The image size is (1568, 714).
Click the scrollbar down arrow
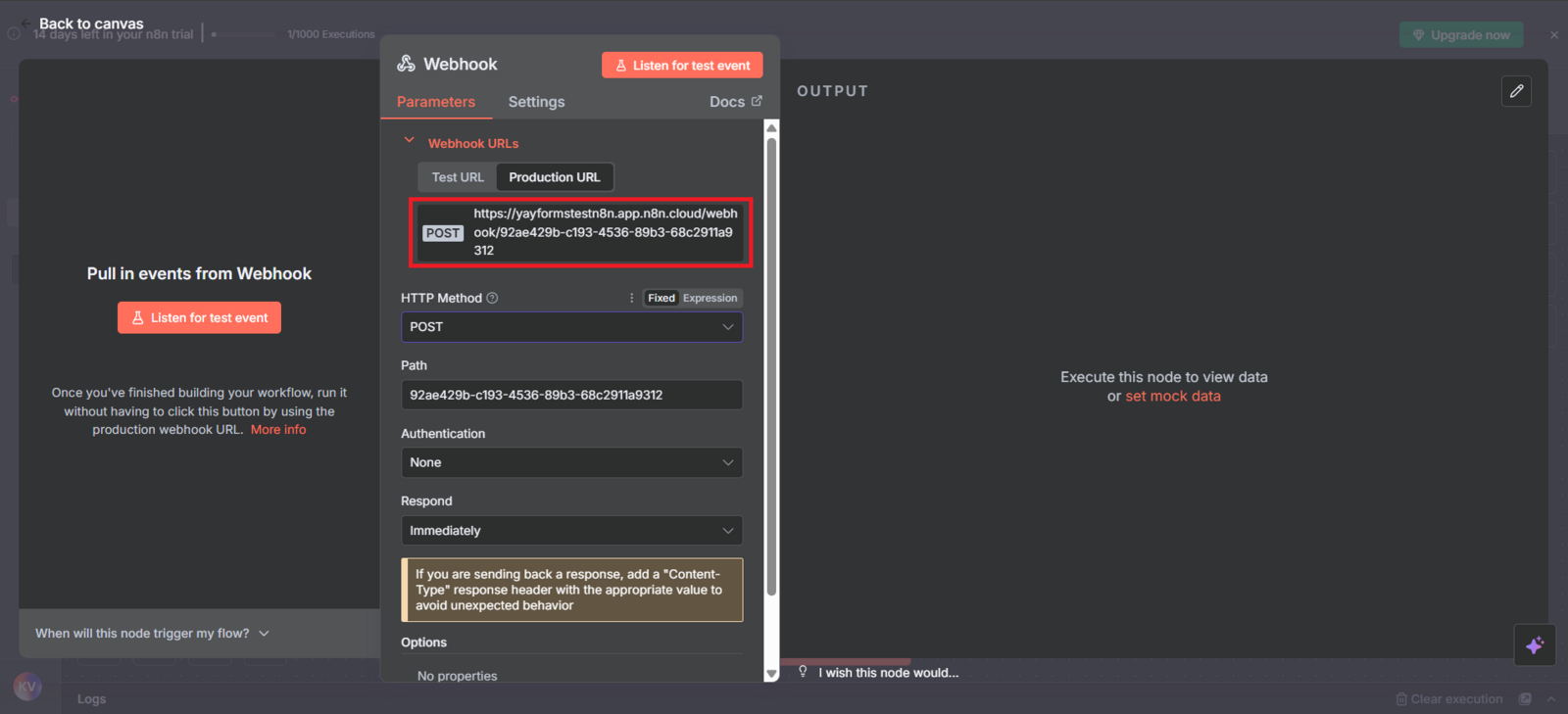[771, 674]
